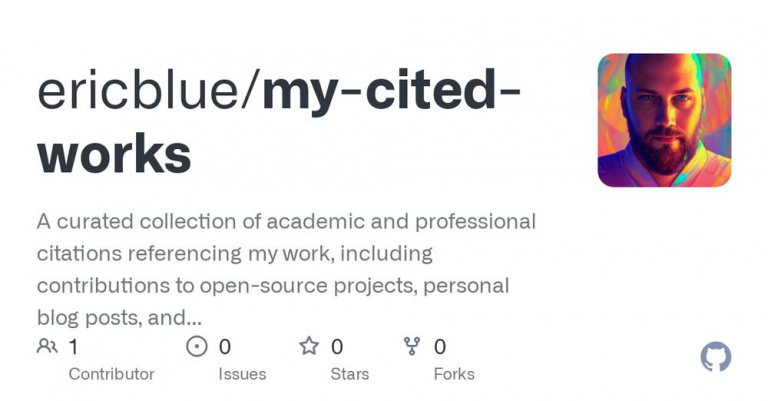
Task: Click the GitHub Octocat logo
Action: pos(715,357)
